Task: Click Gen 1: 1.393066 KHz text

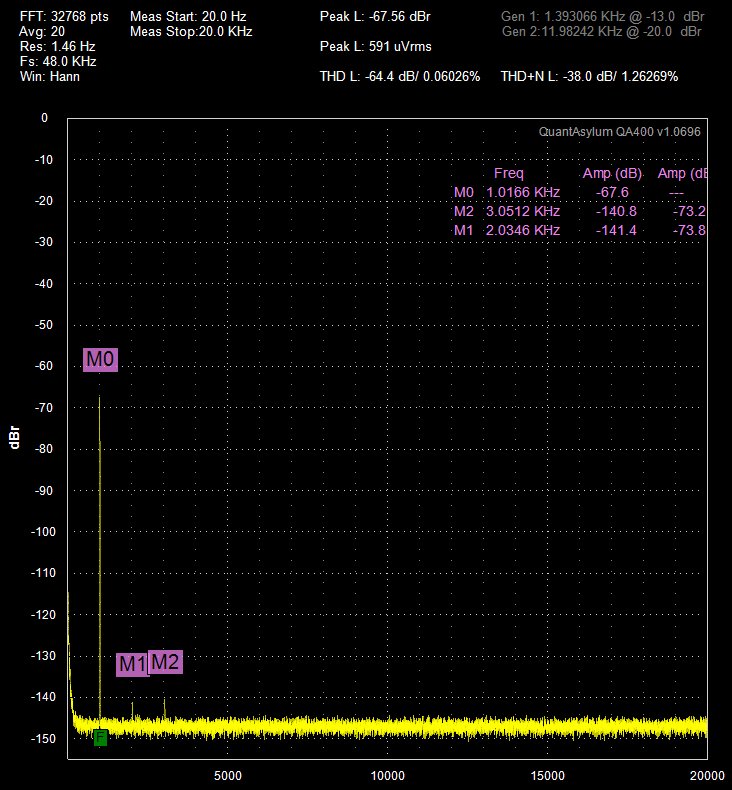Action: [603, 17]
